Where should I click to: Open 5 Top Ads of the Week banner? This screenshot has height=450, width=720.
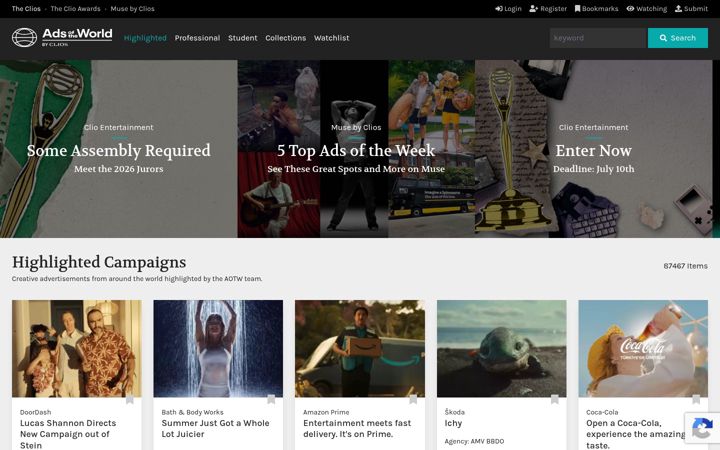tap(356, 149)
